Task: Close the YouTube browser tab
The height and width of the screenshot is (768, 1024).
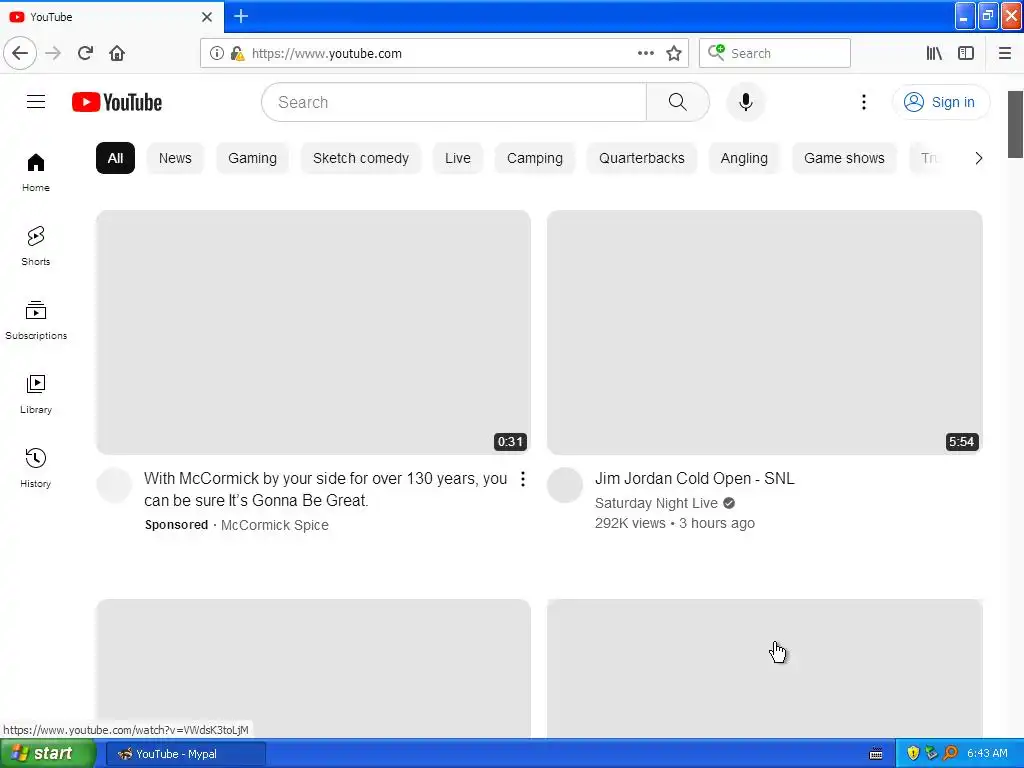Action: click(x=206, y=16)
